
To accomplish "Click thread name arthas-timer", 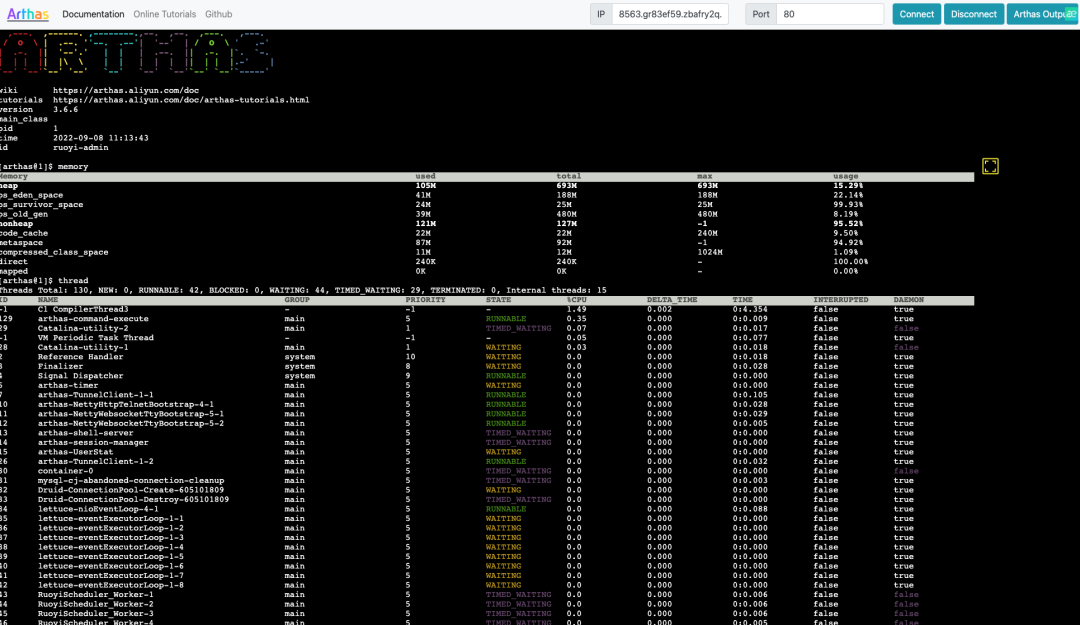I will [68, 385].
